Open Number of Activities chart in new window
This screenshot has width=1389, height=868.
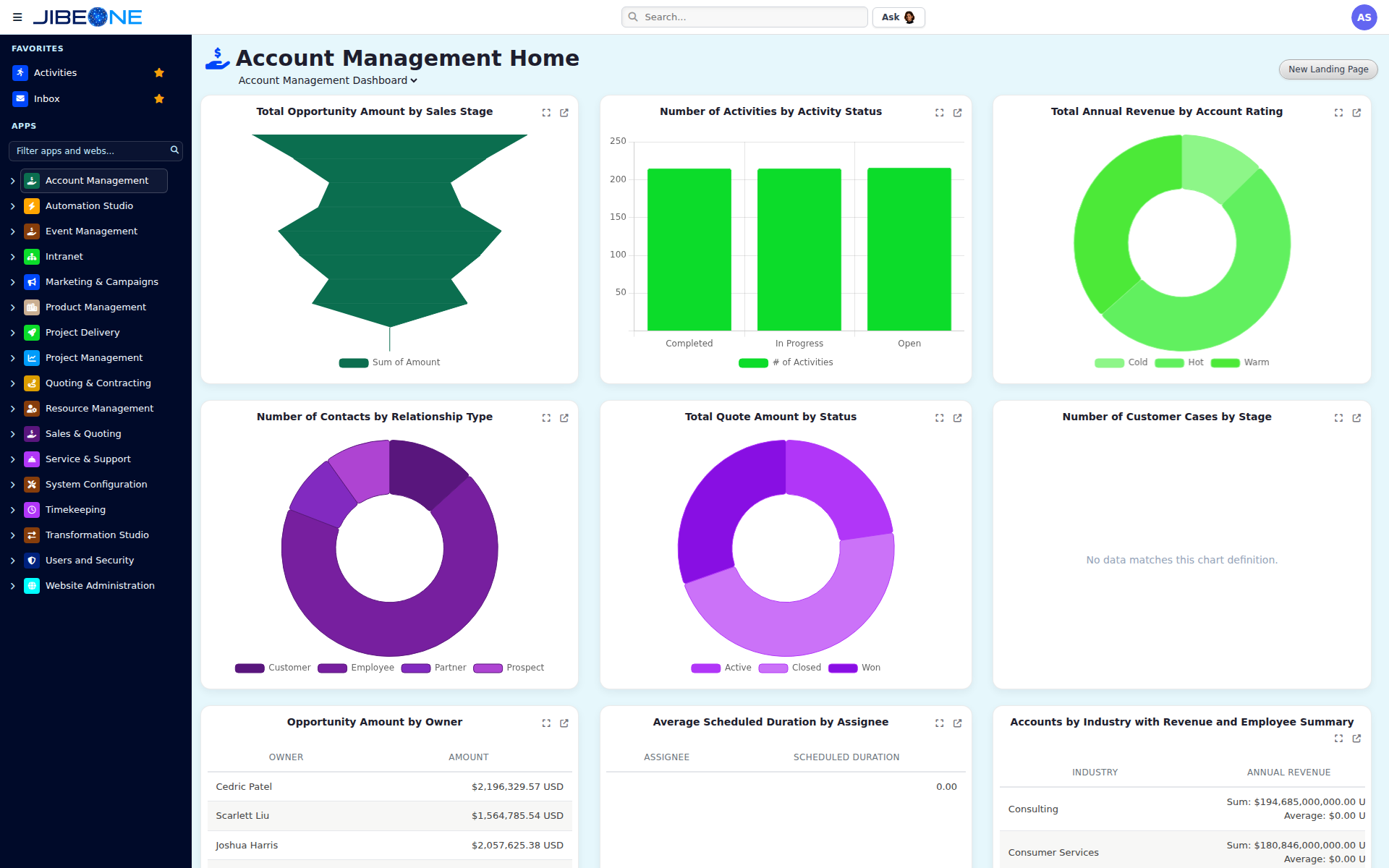click(957, 113)
